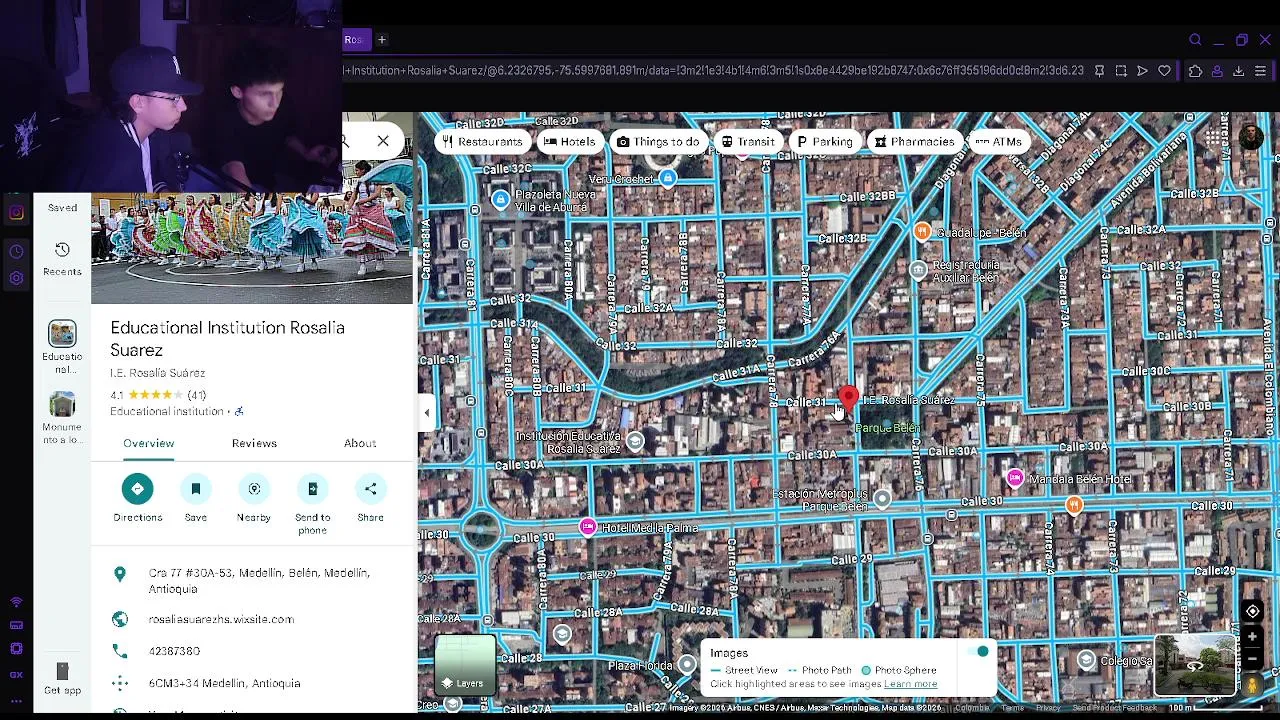Viewport: 1280px width, 720px height.
Task: Click the browser search tabs magnifier icon
Action: click(x=1195, y=40)
